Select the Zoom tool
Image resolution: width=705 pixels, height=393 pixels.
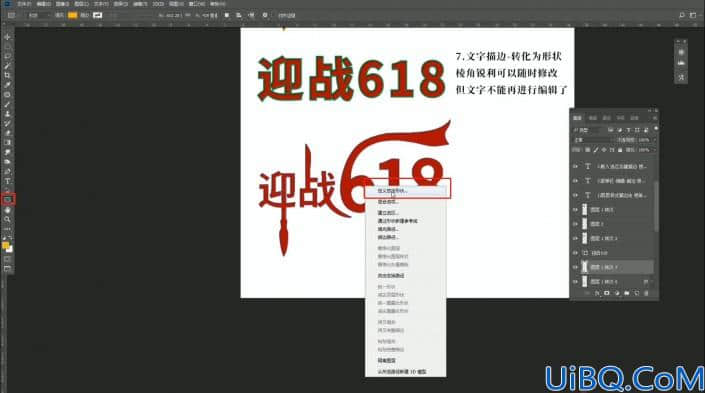pos(7,219)
